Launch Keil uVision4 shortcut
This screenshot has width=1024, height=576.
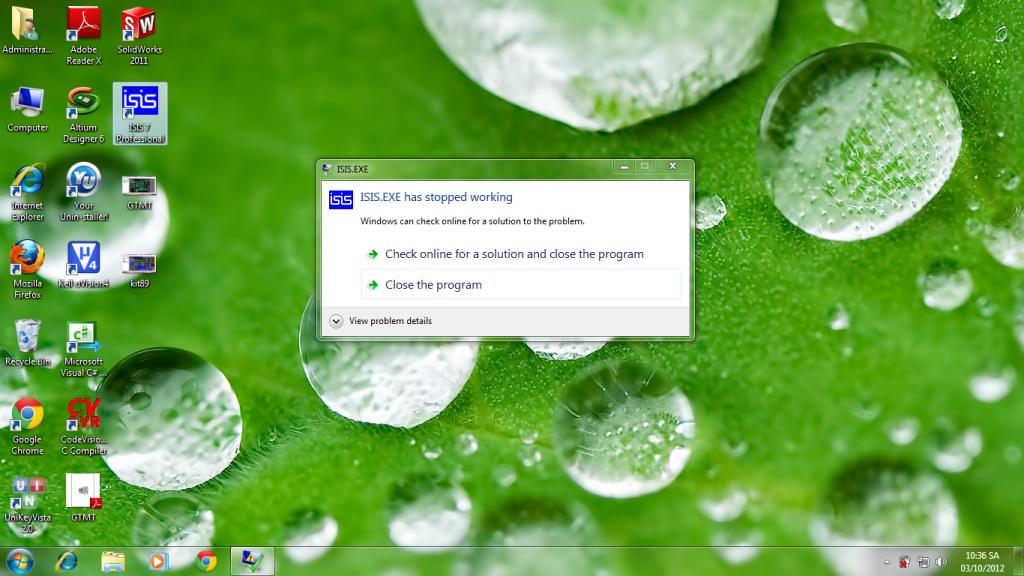click(84, 264)
